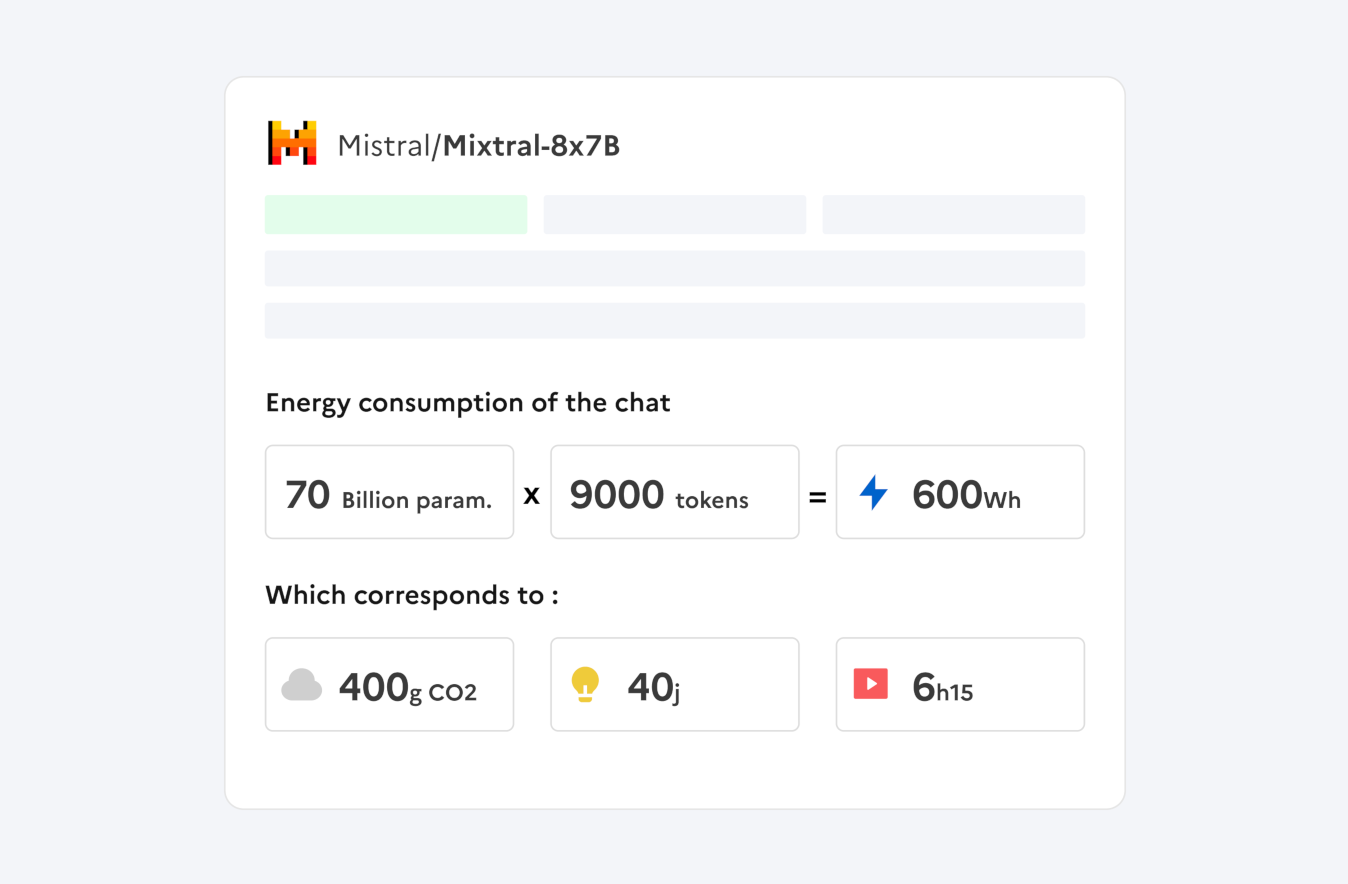
Task: Click the first full-width gray placeholder line
Action: click(x=675, y=268)
